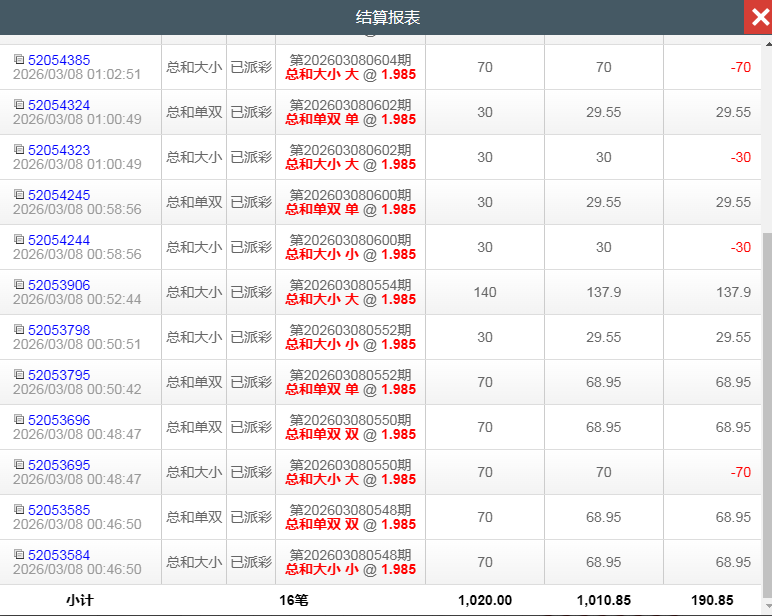Screen dimensions: 772x616
Task: Open bet order 52053585
Action: tap(59, 510)
